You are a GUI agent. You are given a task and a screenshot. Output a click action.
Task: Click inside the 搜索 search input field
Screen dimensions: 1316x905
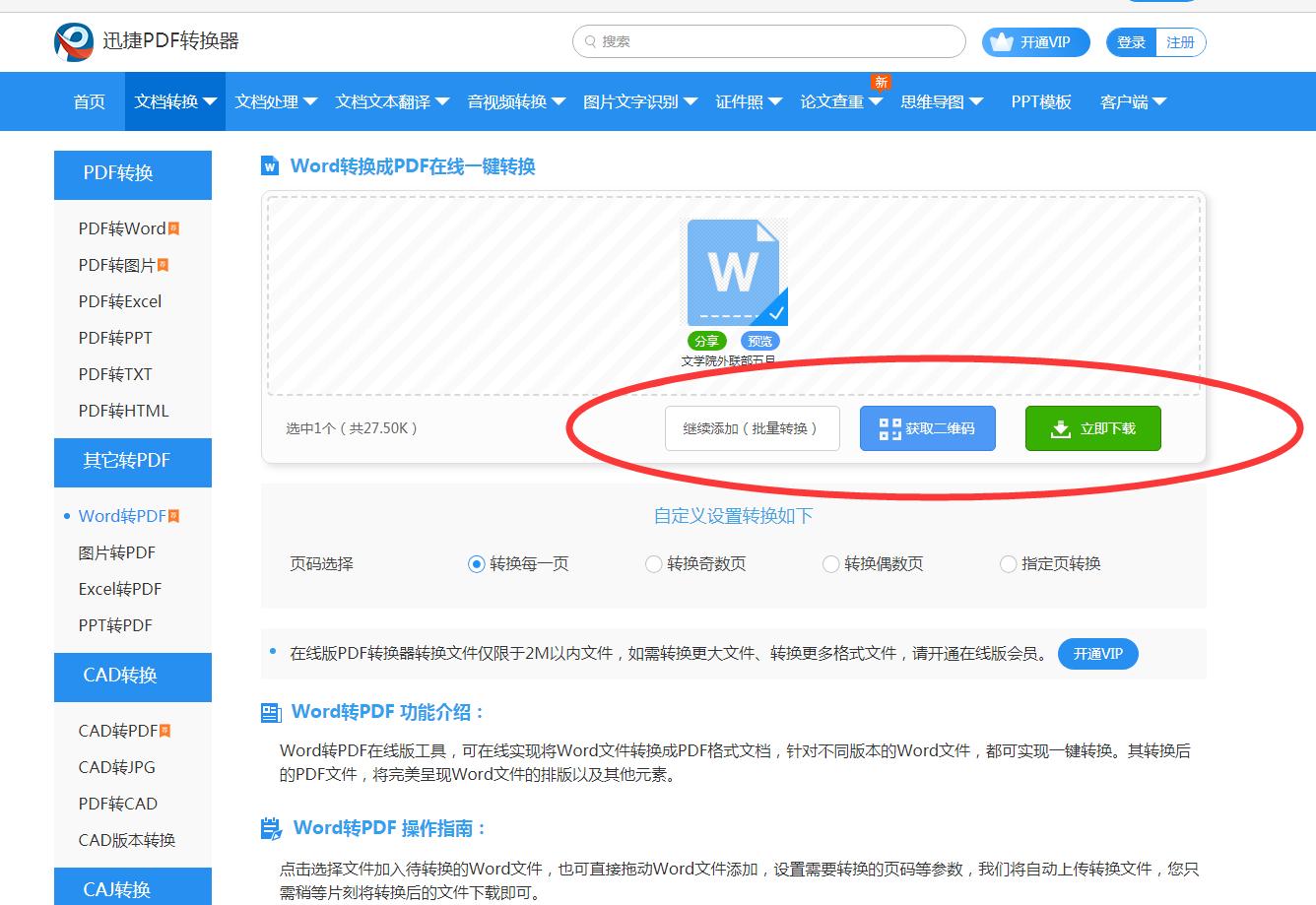(768, 41)
